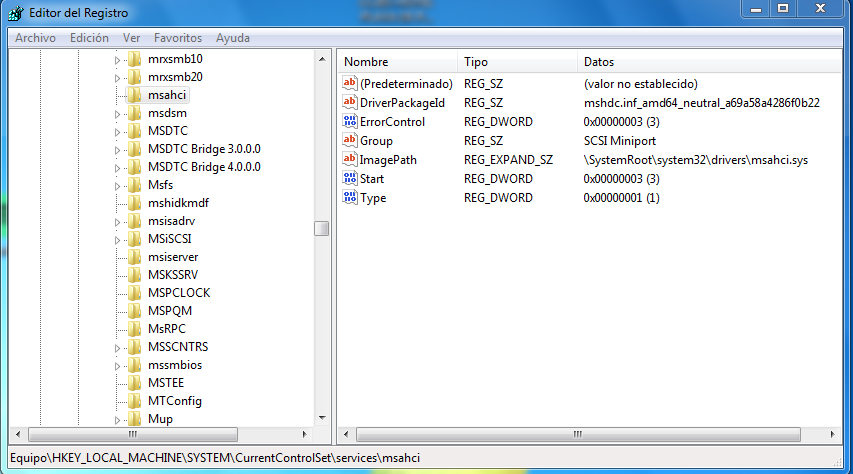Click the values pane scroll left arrow
Viewport: 853px width, 474px height.
coord(346,434)
